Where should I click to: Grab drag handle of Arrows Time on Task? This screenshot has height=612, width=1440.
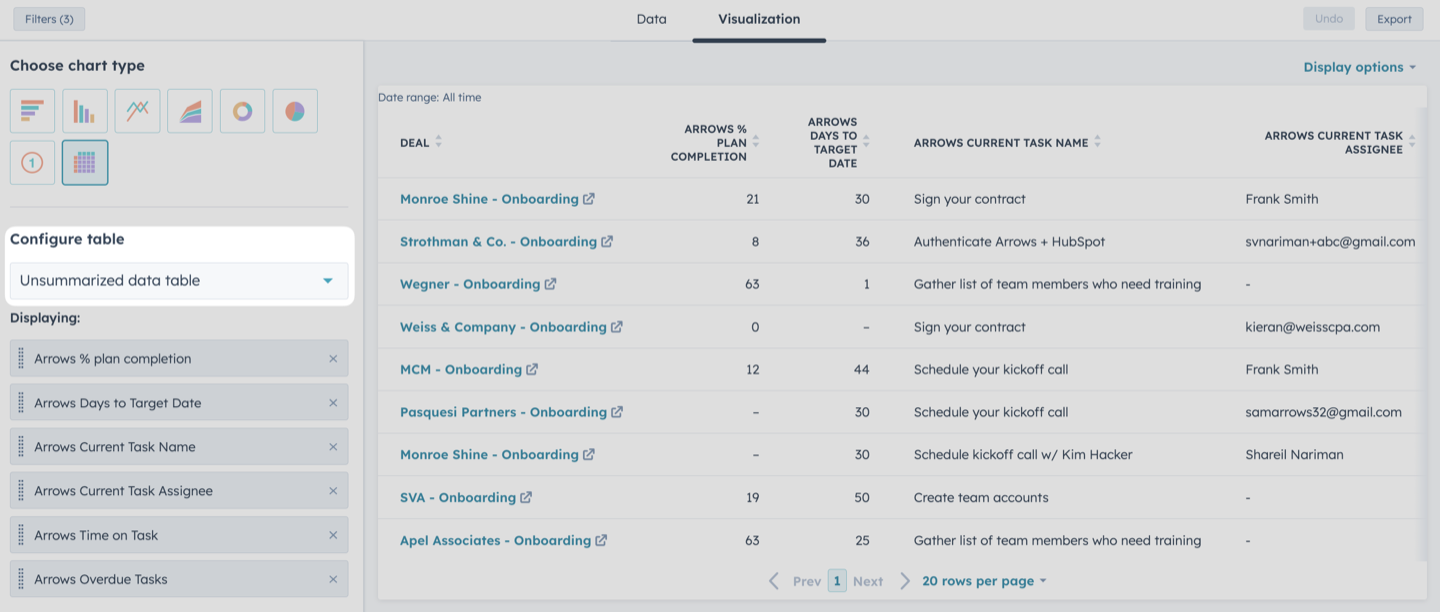[x=21, y=535]
